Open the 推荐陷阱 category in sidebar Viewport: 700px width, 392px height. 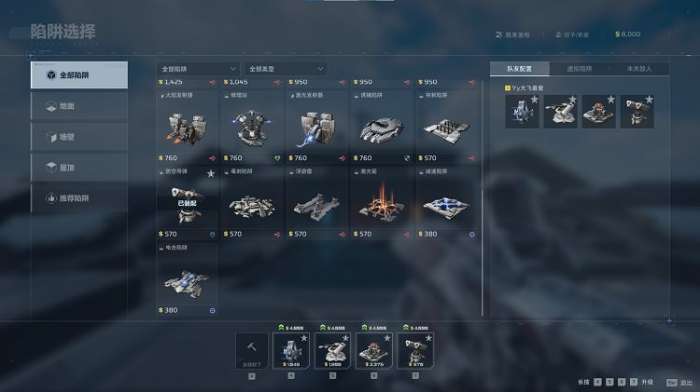coord(79,198)
